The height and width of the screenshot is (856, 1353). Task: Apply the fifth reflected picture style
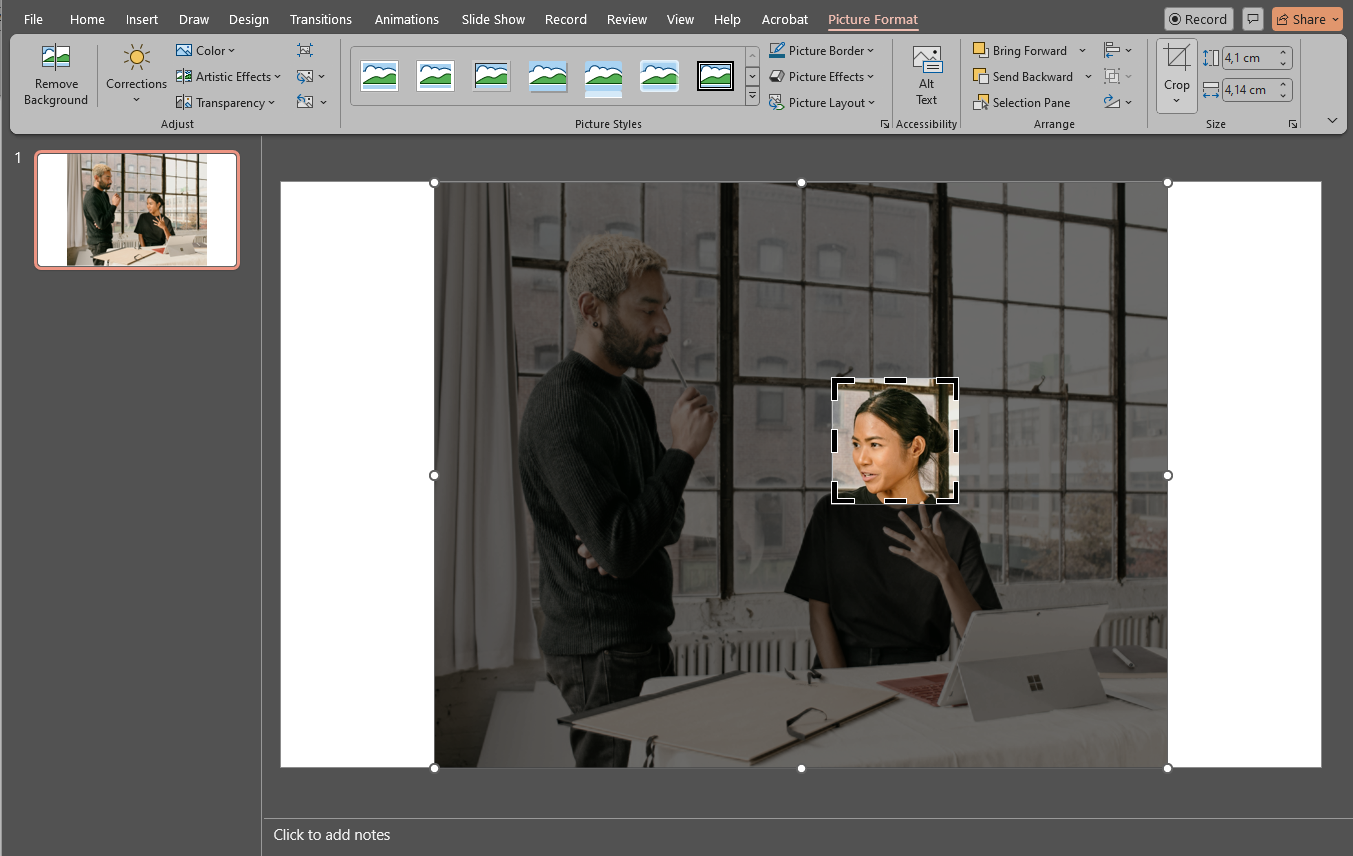(x=604, y=78)
